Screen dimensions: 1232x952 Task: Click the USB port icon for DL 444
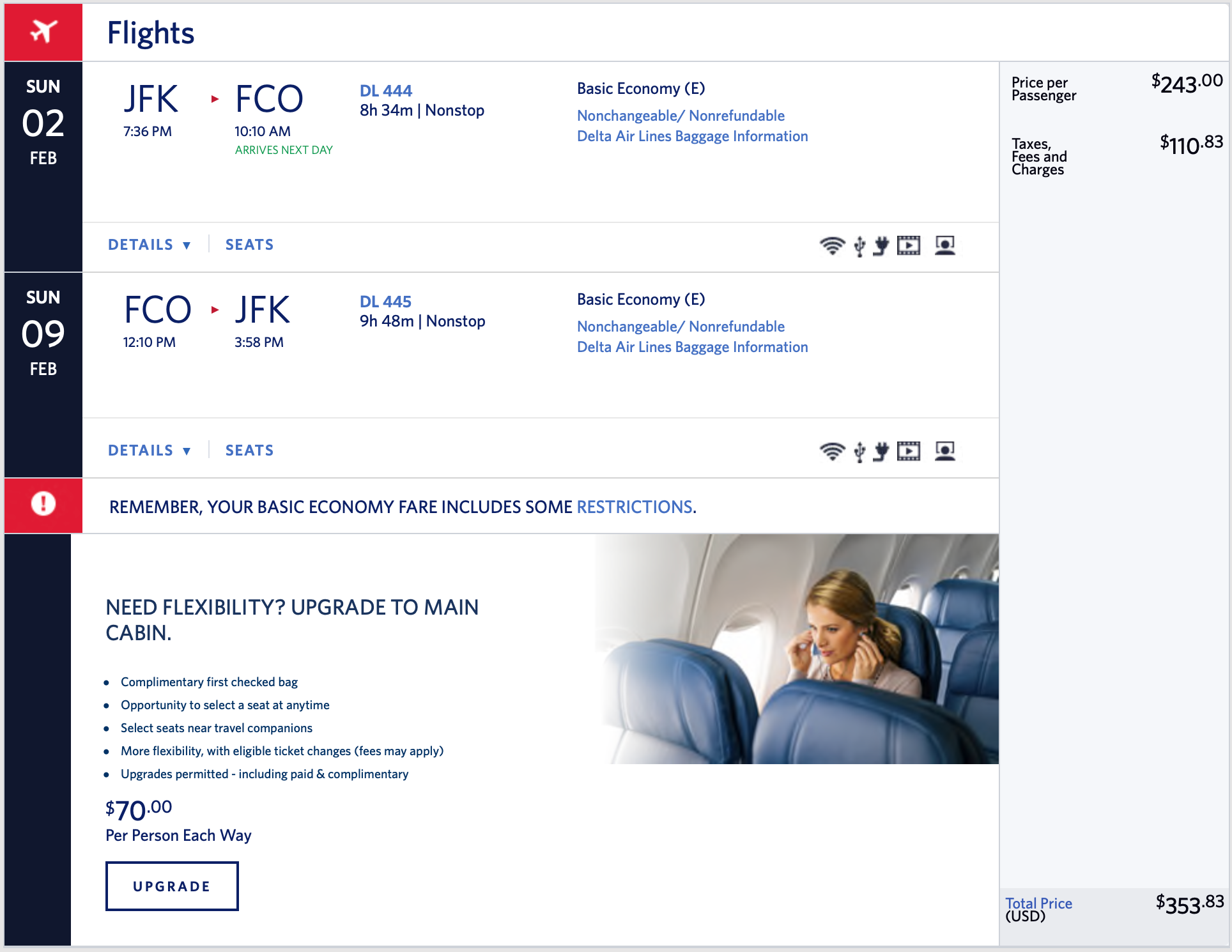point(859,246)
